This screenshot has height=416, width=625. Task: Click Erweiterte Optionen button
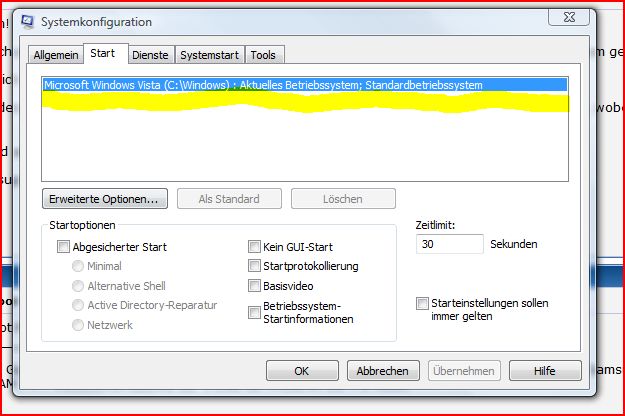pyautogui.click(x=105, y=199)
